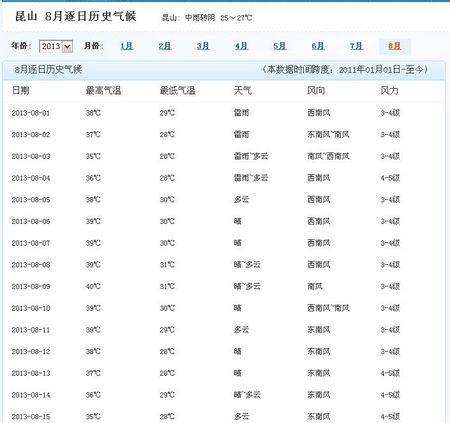This screenshot has width=450, height=423.
Task: Click the date cell 2013-08-04
Action: pos(31,178)
